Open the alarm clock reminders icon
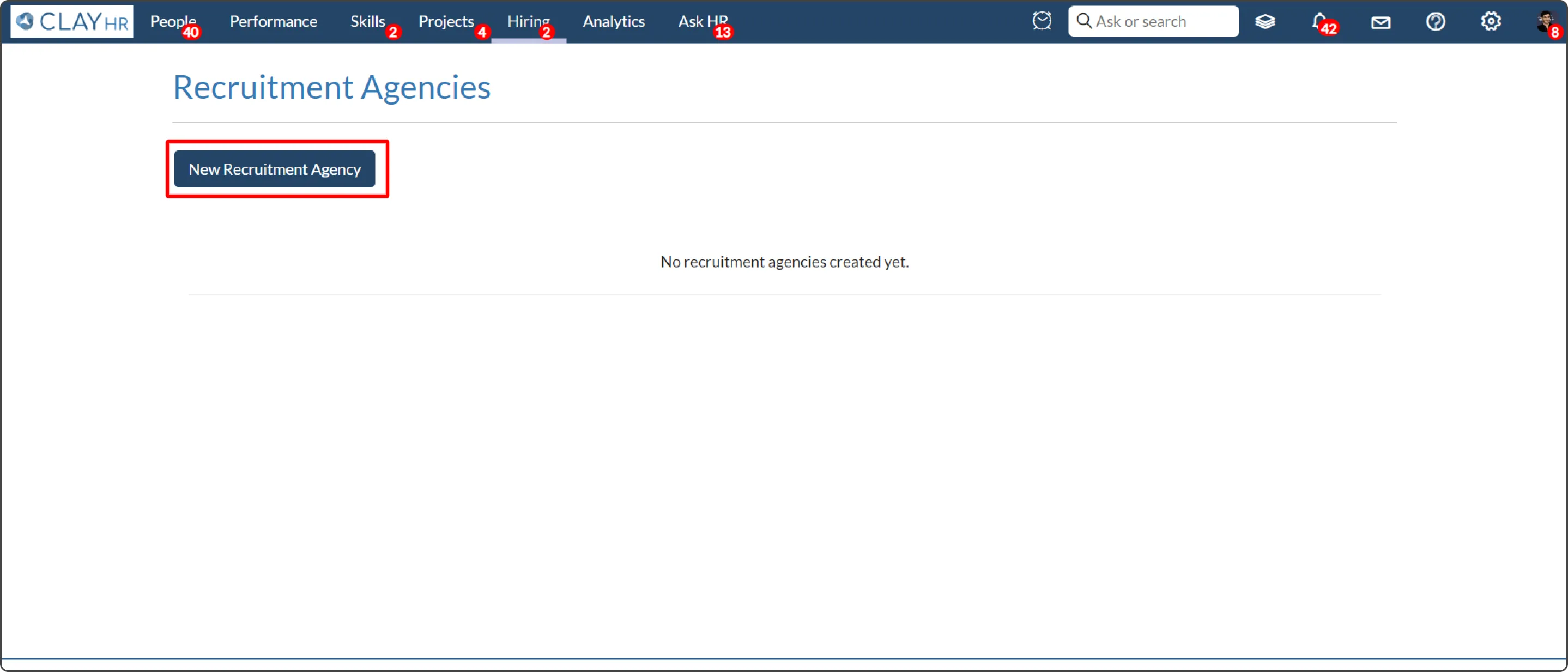 [x=1042, y=21]
